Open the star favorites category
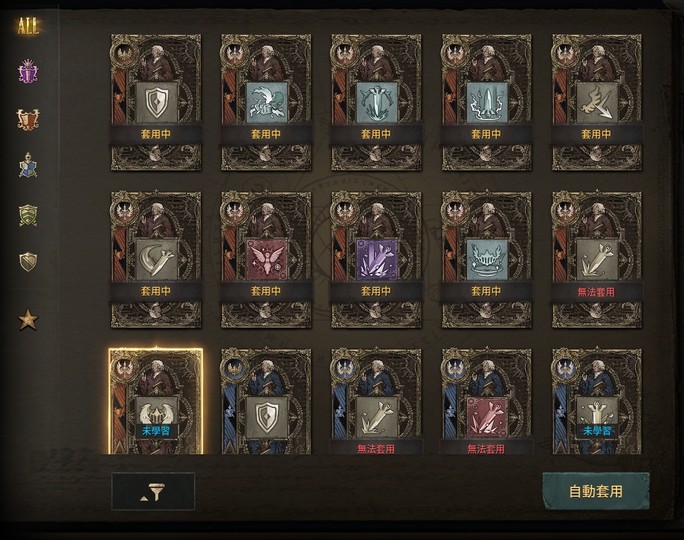 click(28, 319)
